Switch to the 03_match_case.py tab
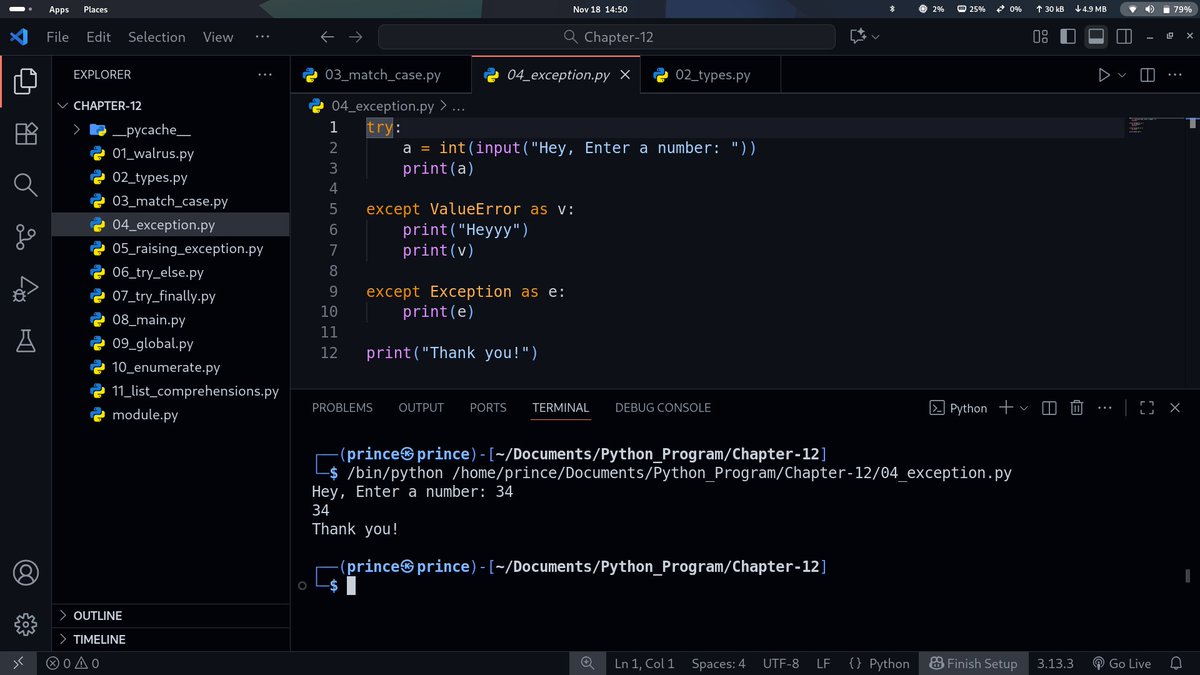Screen dimensions: 1200x675 [x=382, y=75]
